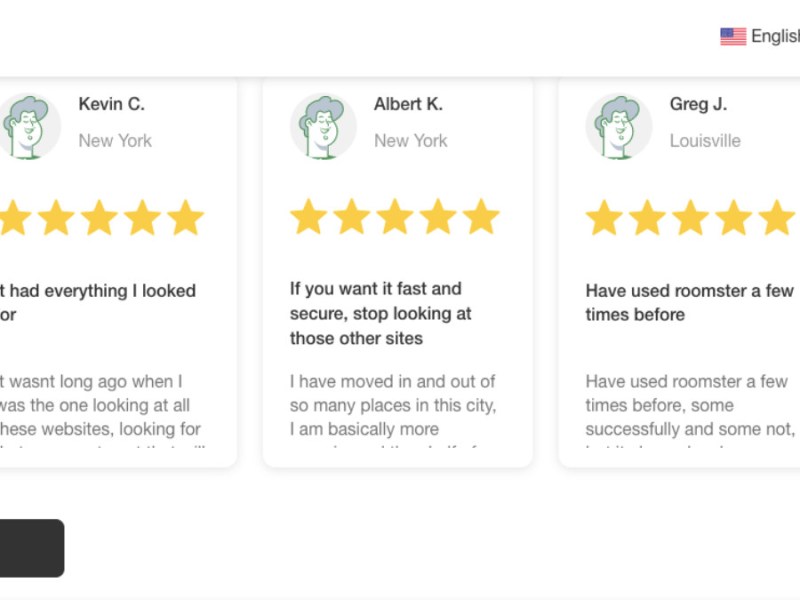Click the third star in Kevin C.'s rating
The image size is (800, 600).
(100, 217)
